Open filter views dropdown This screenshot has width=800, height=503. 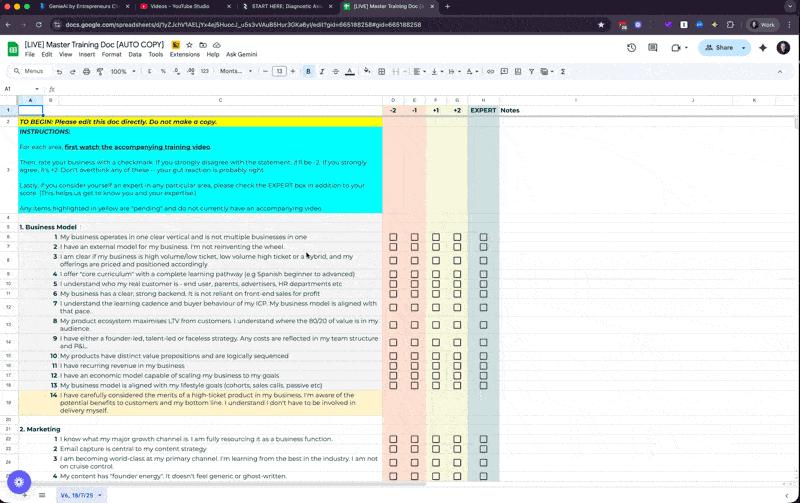(x=547, y=72)
